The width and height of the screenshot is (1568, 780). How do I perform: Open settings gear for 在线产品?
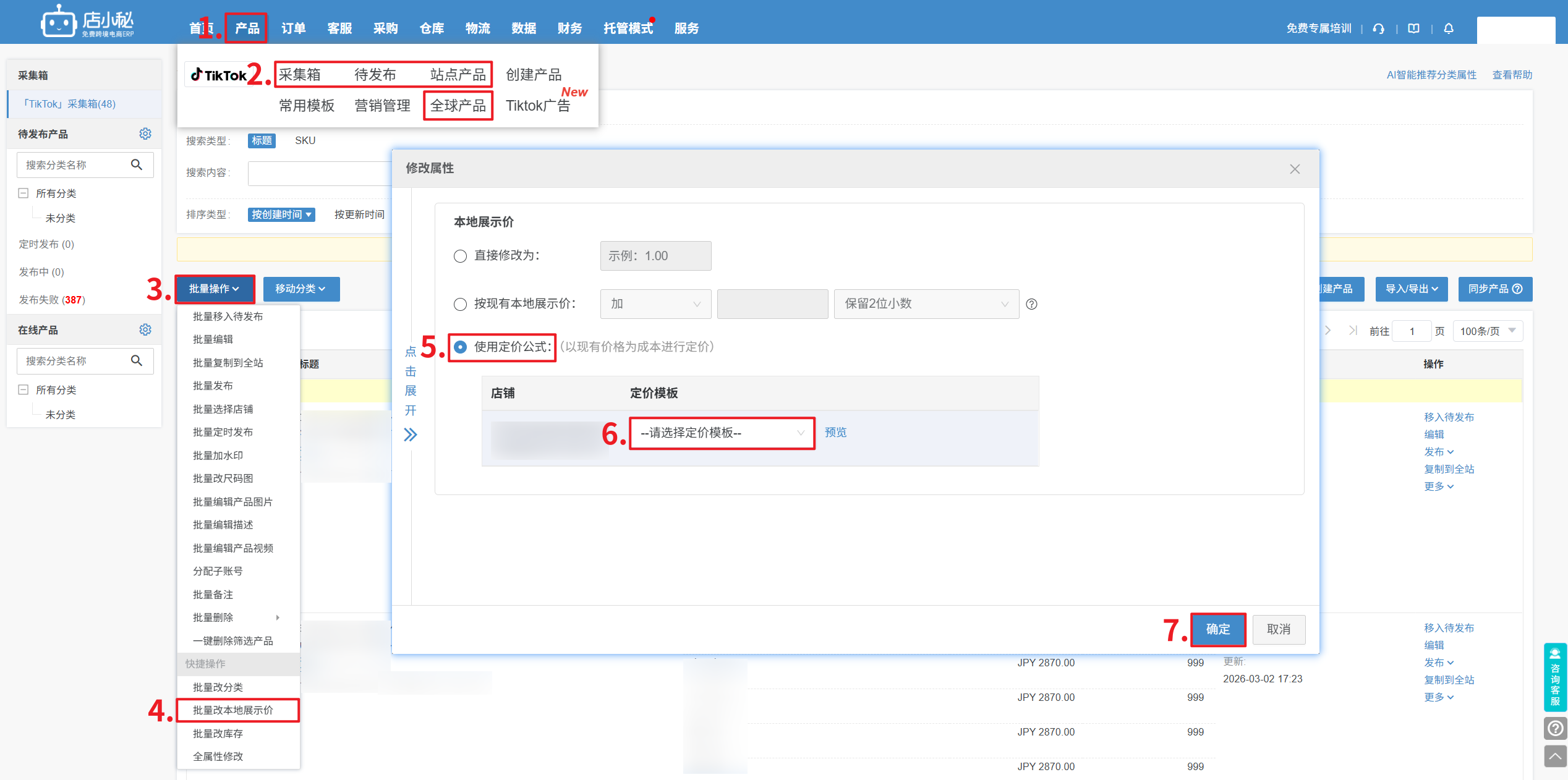pos(145,330)
